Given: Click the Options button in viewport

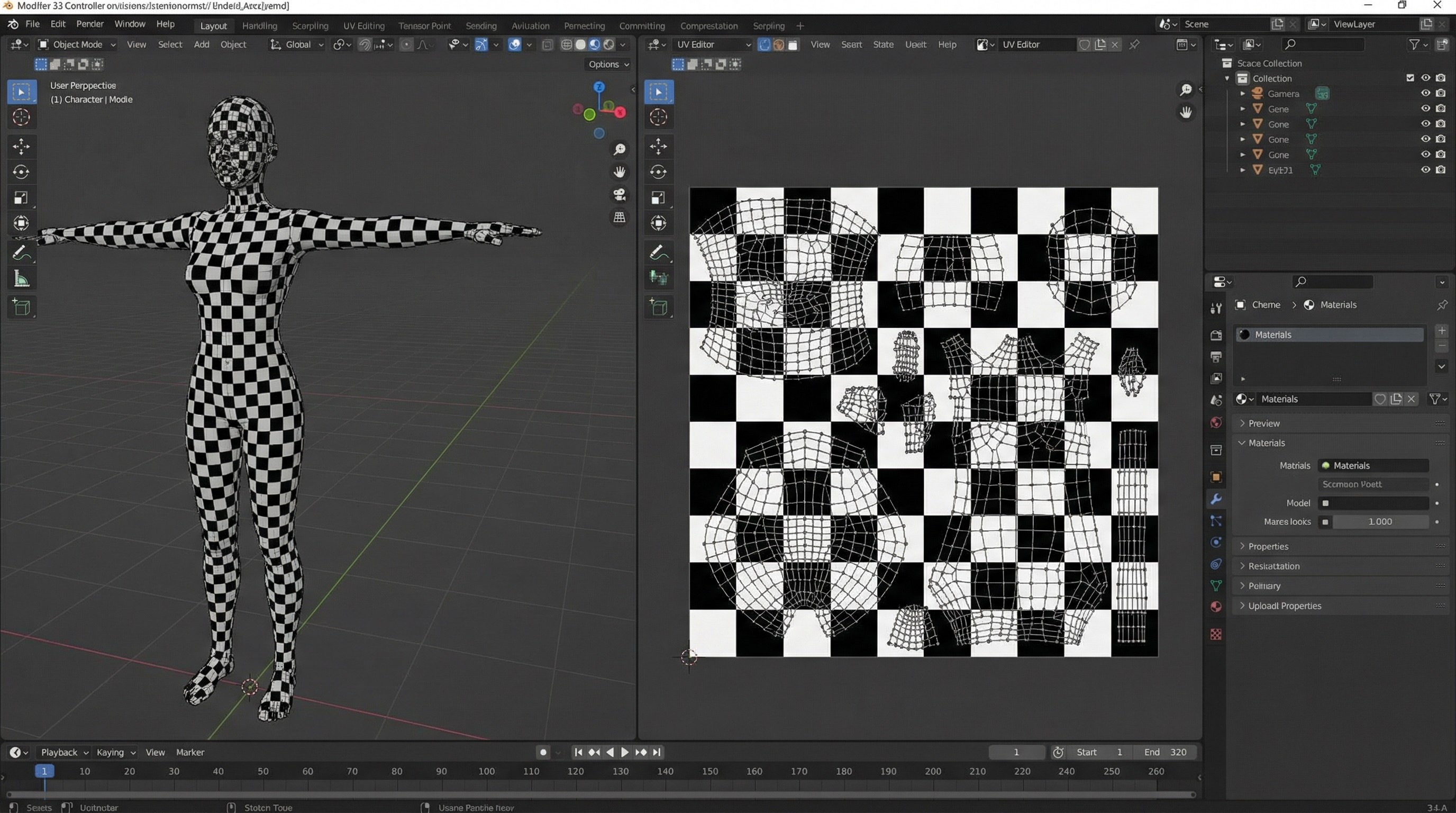Looking at the screenshot, I should (x=608, y=64).
